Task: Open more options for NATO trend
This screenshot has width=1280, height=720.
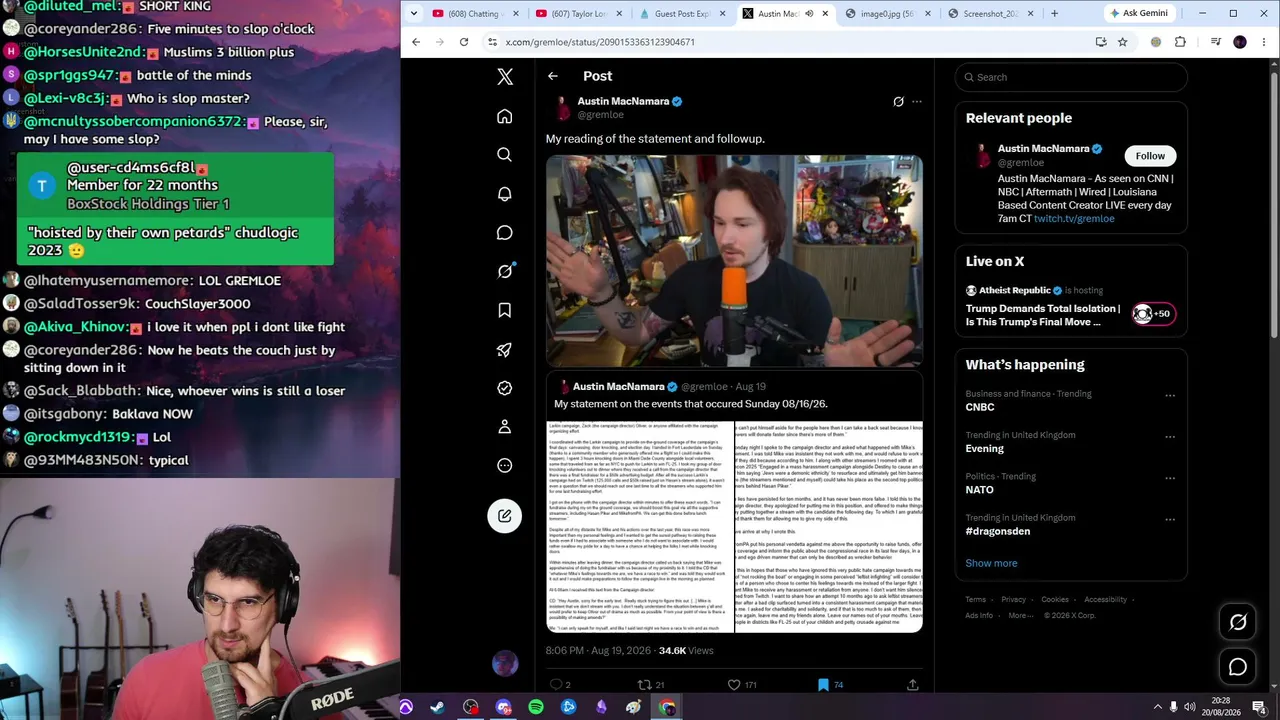Action: coord(1170,478)
